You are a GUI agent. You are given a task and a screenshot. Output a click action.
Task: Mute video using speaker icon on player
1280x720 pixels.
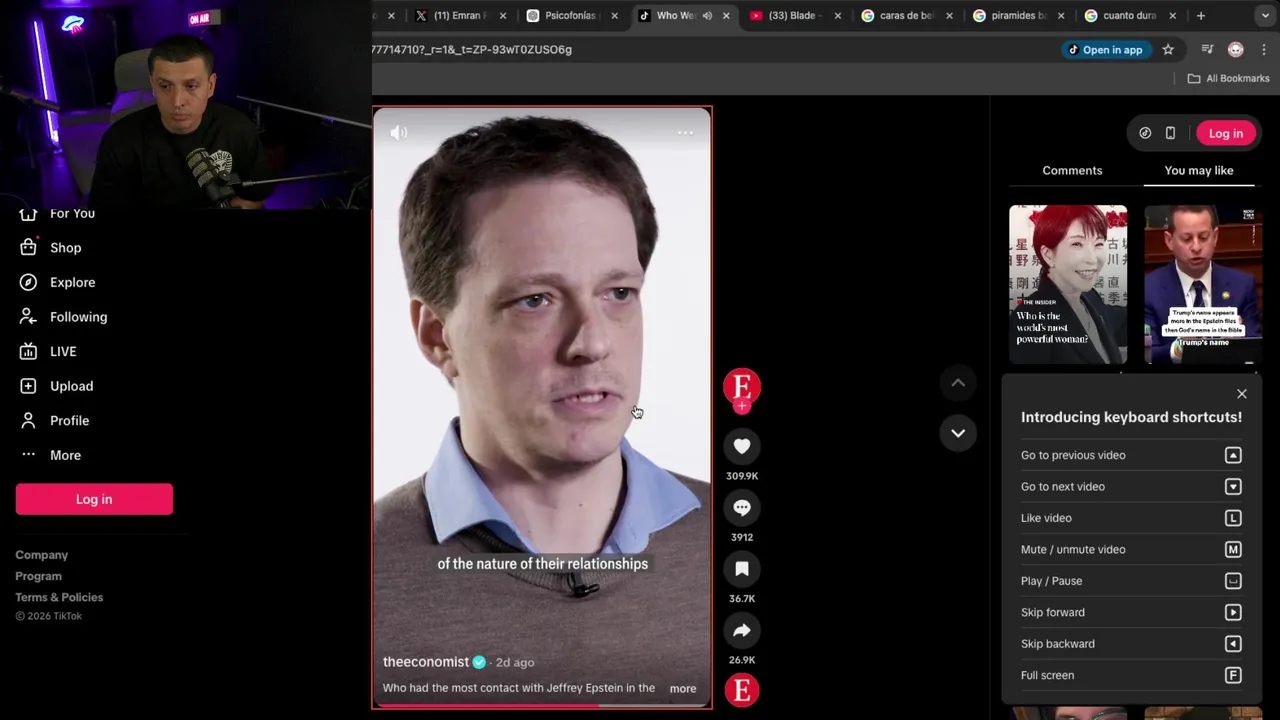click(x=399, y=132)
